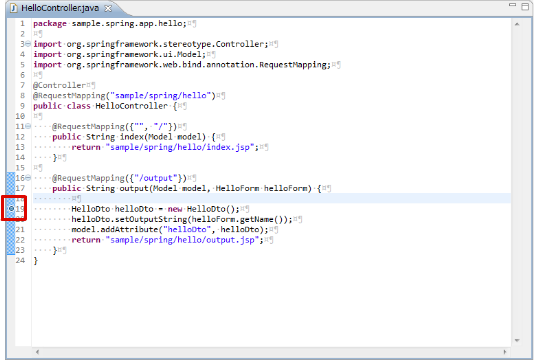The height and width of the screenshot is (360, 534).
Task: Collapse the index method fold at line 11
Action: pyautogui.click(x=28, y=126)
